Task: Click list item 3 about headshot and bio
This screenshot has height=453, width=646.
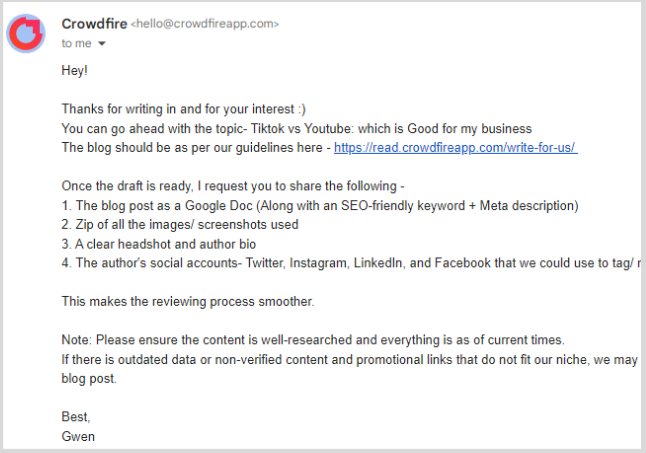Action: tap(159, 244)
